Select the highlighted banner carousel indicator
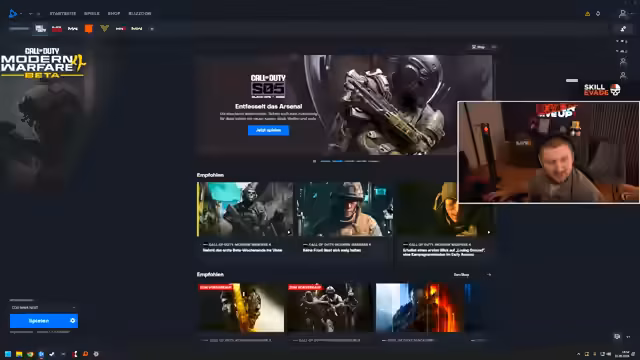640x360 pixels. tap(338, 161)
